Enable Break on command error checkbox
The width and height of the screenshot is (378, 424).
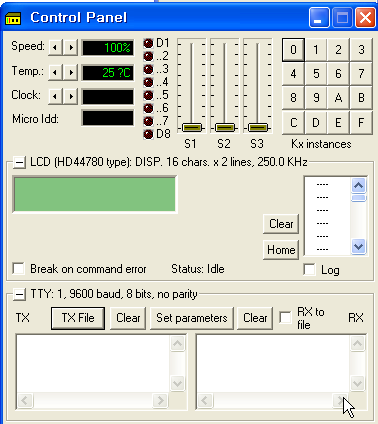click(x=18, y=269)
